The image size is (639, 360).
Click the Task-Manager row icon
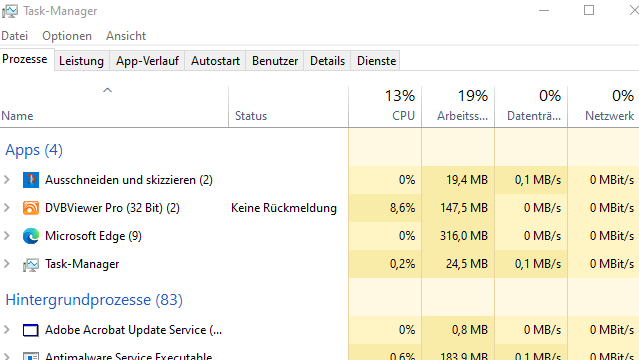coord(31,265)
